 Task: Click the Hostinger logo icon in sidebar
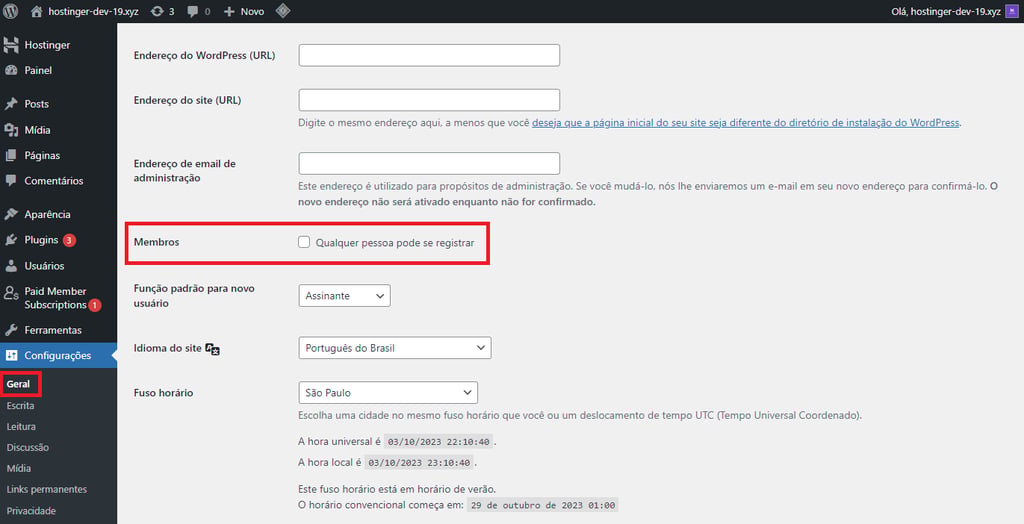click(x=11, y=44)
